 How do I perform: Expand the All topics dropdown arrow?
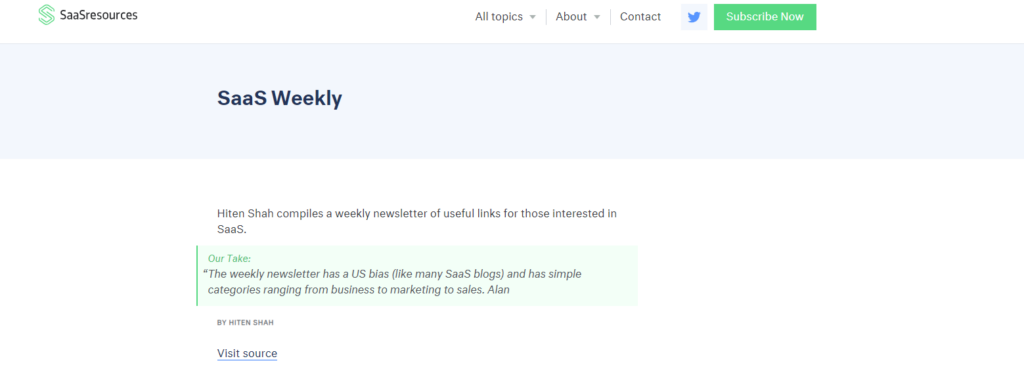532,18
